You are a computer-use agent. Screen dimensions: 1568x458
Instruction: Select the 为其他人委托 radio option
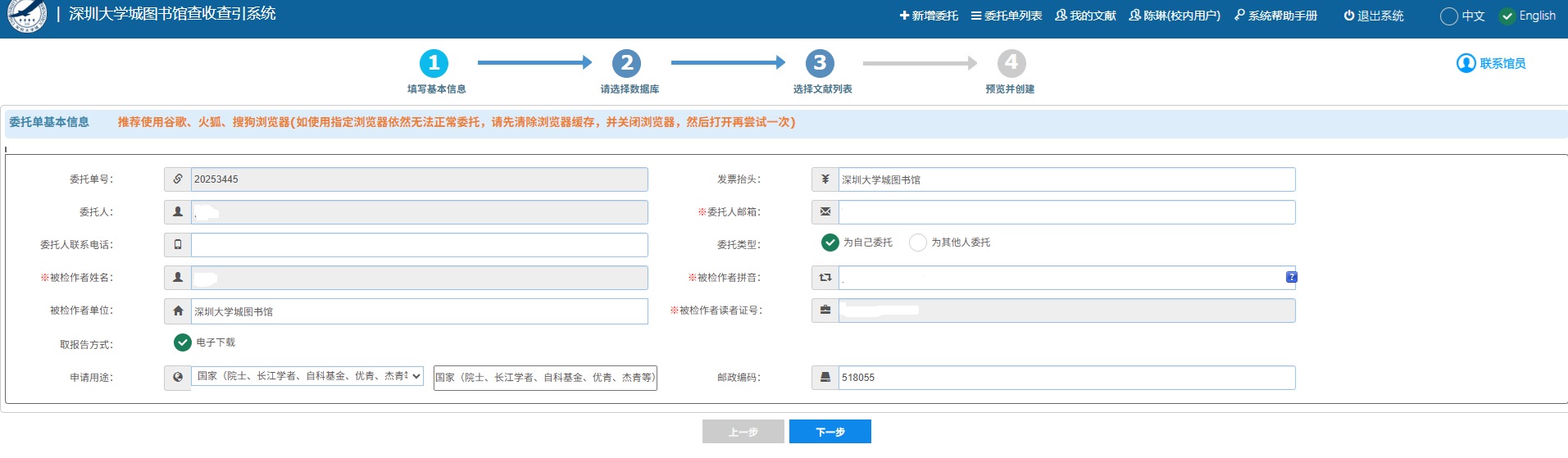918,243
